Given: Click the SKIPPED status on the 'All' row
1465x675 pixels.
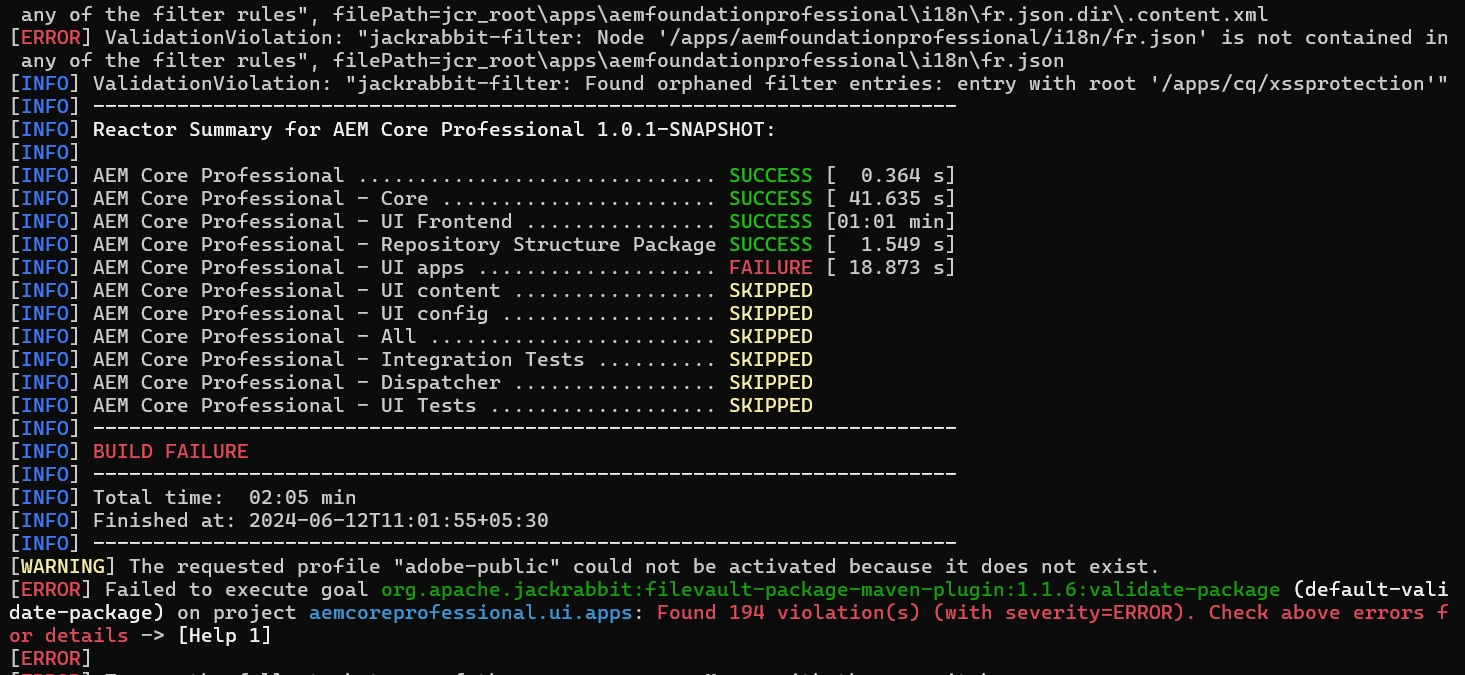Looking at the screenshot, I should click(770, 337).
